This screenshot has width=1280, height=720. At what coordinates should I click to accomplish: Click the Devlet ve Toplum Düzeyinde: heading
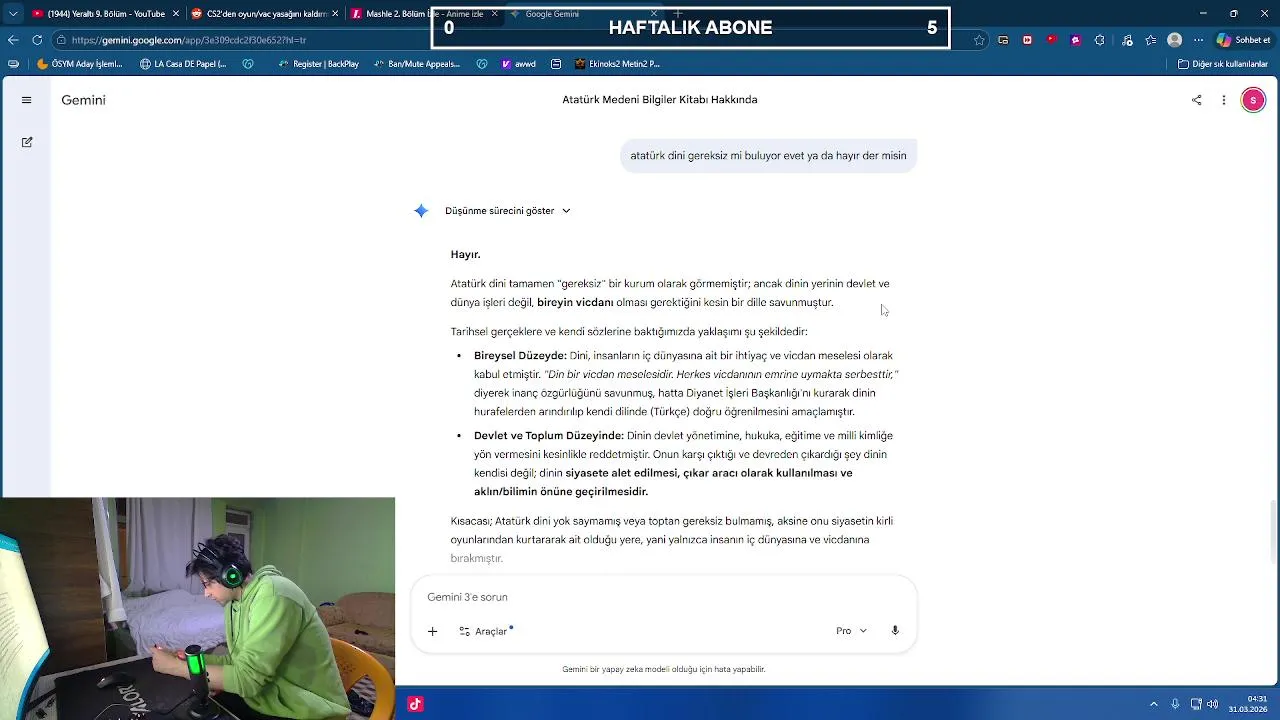(549, 436)
